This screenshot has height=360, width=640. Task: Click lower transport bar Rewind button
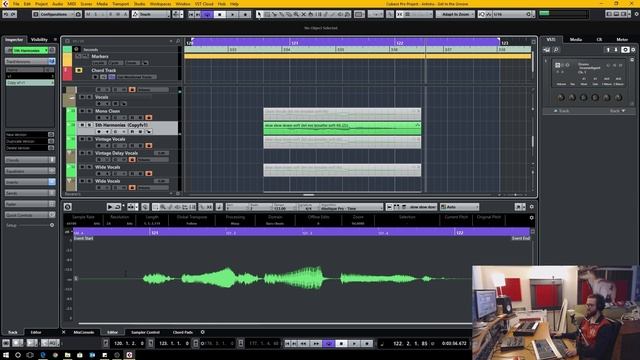[303, 344]
